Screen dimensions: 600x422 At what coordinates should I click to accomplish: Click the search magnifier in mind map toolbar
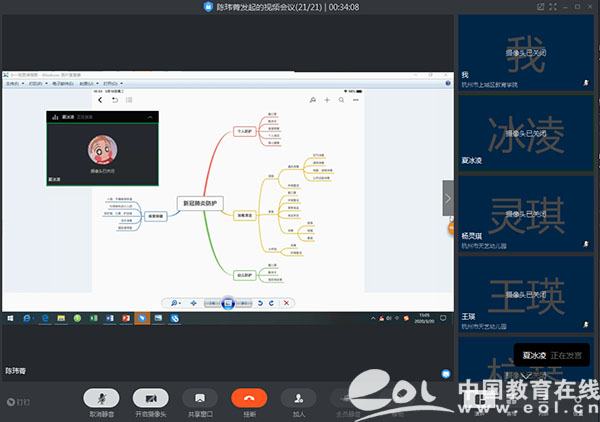(341, 100)
